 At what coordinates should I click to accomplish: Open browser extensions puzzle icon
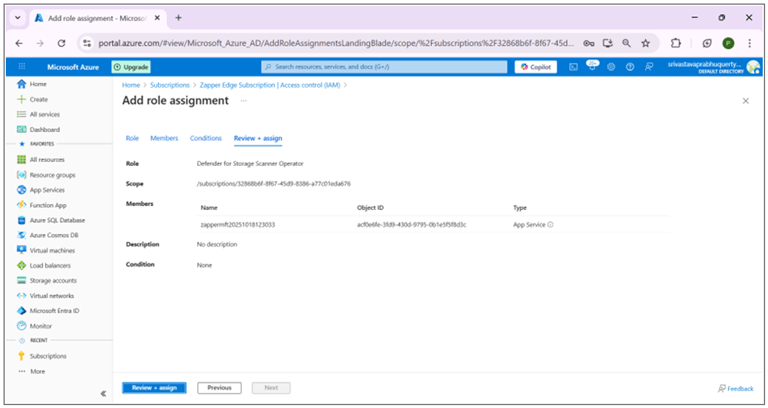(676, 43)
